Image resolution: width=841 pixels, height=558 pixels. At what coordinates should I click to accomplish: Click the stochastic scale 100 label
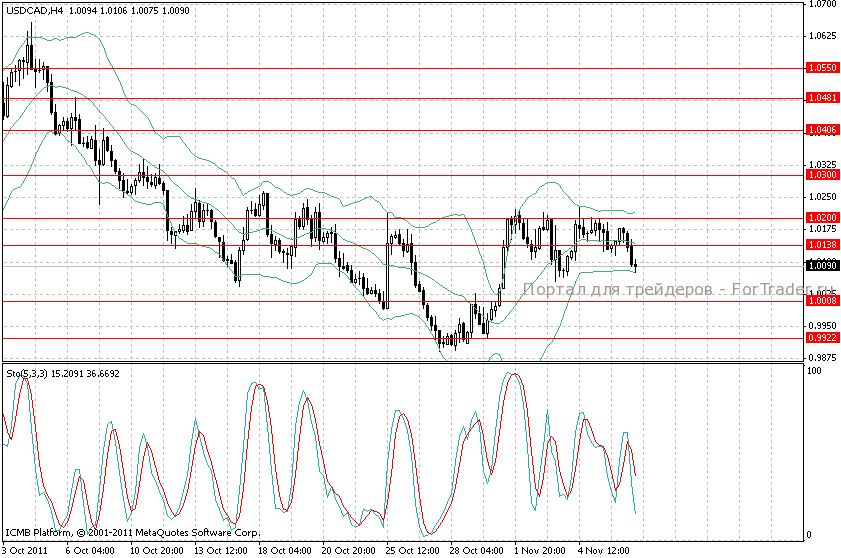point(813,371)
